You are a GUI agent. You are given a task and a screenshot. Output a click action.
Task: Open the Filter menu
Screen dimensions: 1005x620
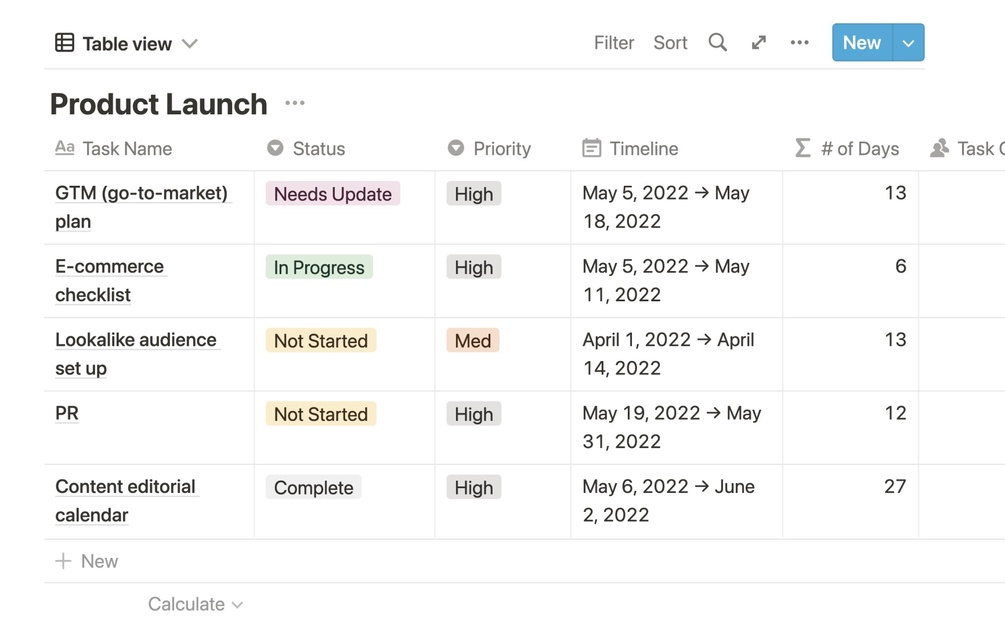(x=614, y=43)
